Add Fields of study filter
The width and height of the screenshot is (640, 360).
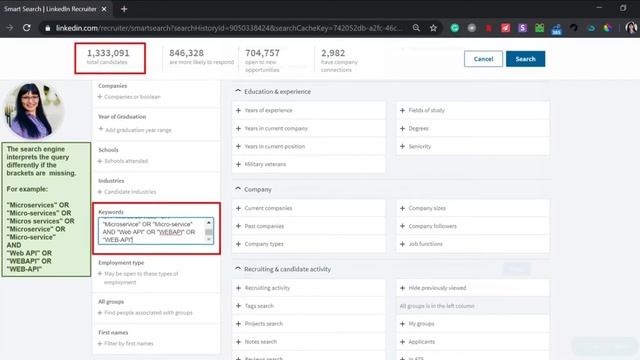point(473,110)
